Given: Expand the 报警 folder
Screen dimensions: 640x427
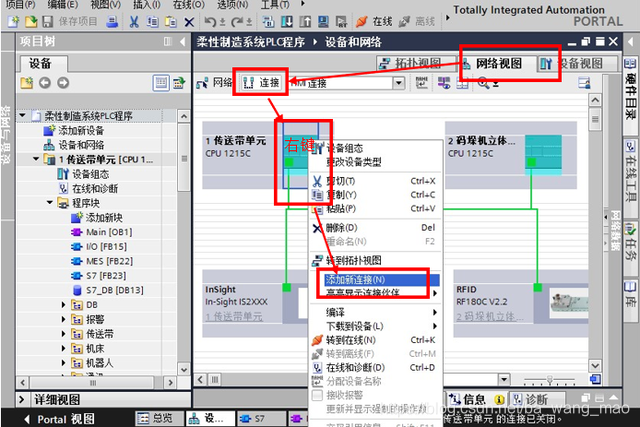Looking at the screenshot, I should (63, 319).
